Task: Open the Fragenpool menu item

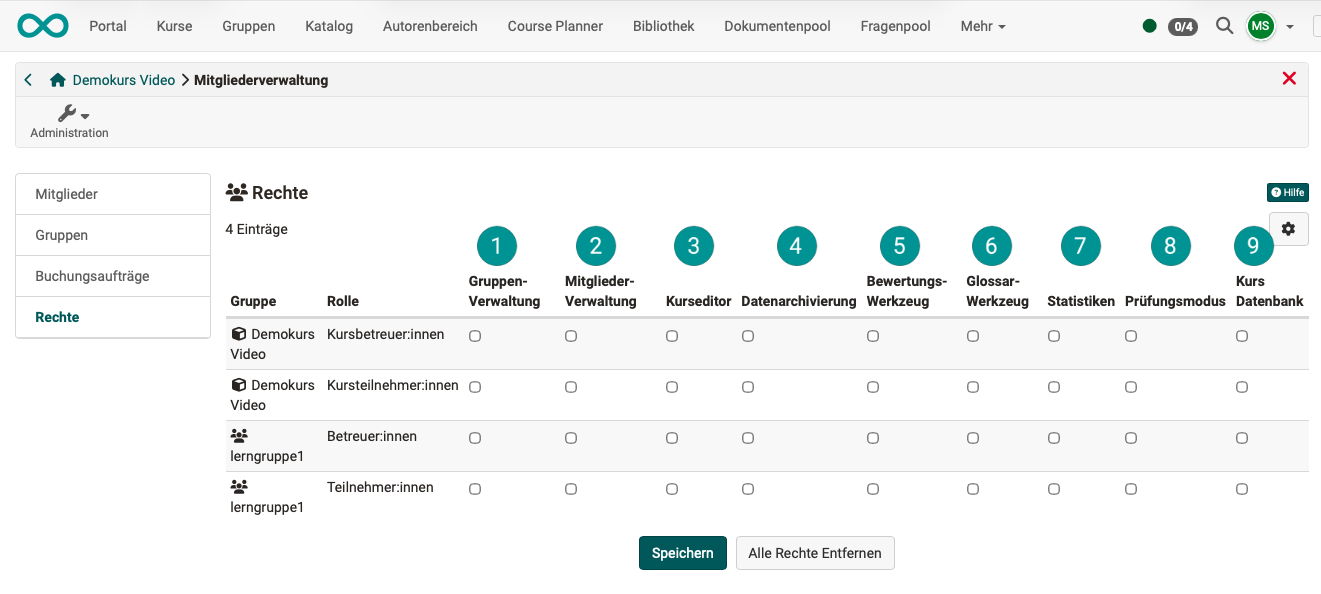Action: tap(895, 26)
